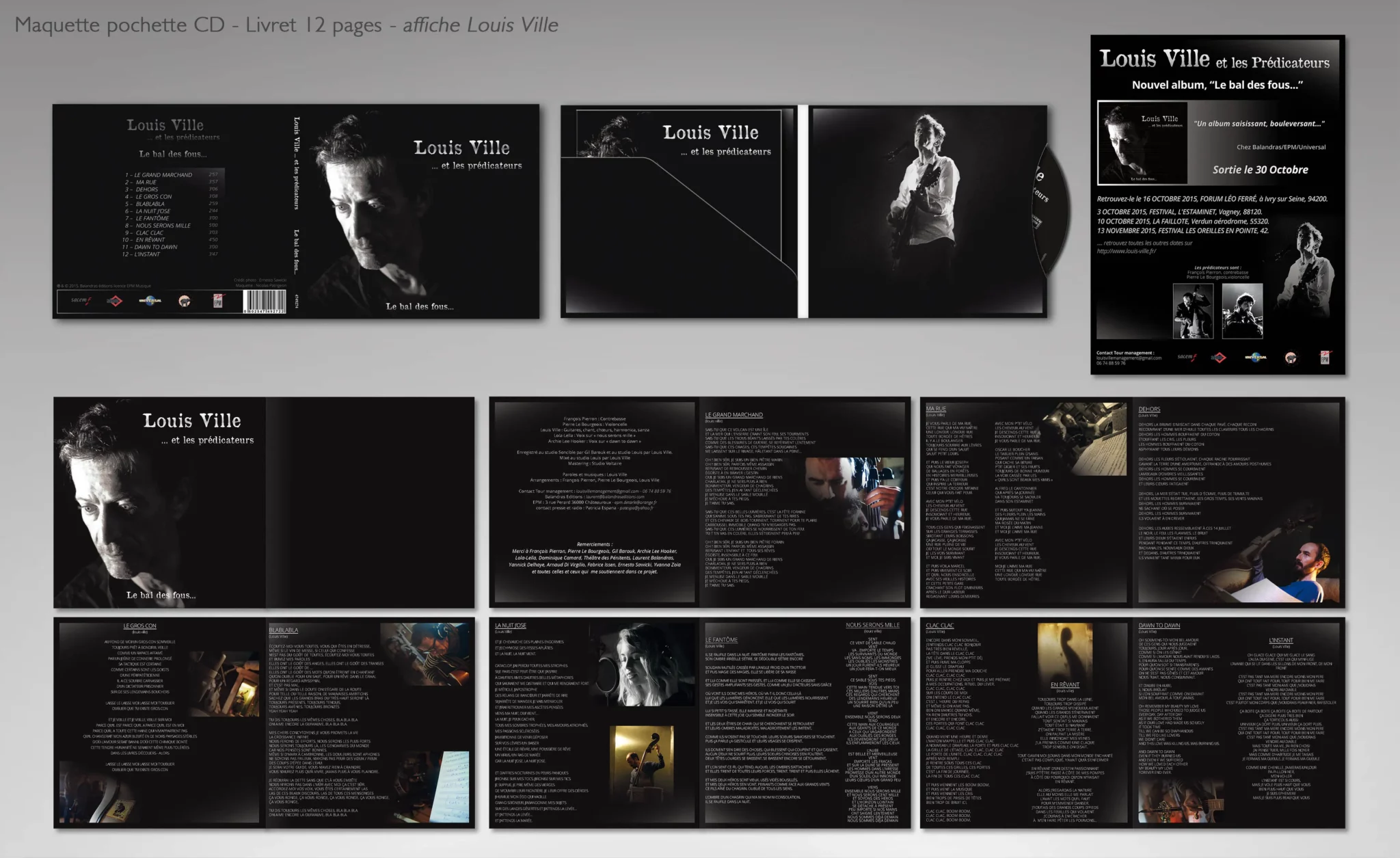1400x858 pixels.
Task: Click track "12 - L'Instant" in the back cover tracklist
Action: tap(142, 254)
